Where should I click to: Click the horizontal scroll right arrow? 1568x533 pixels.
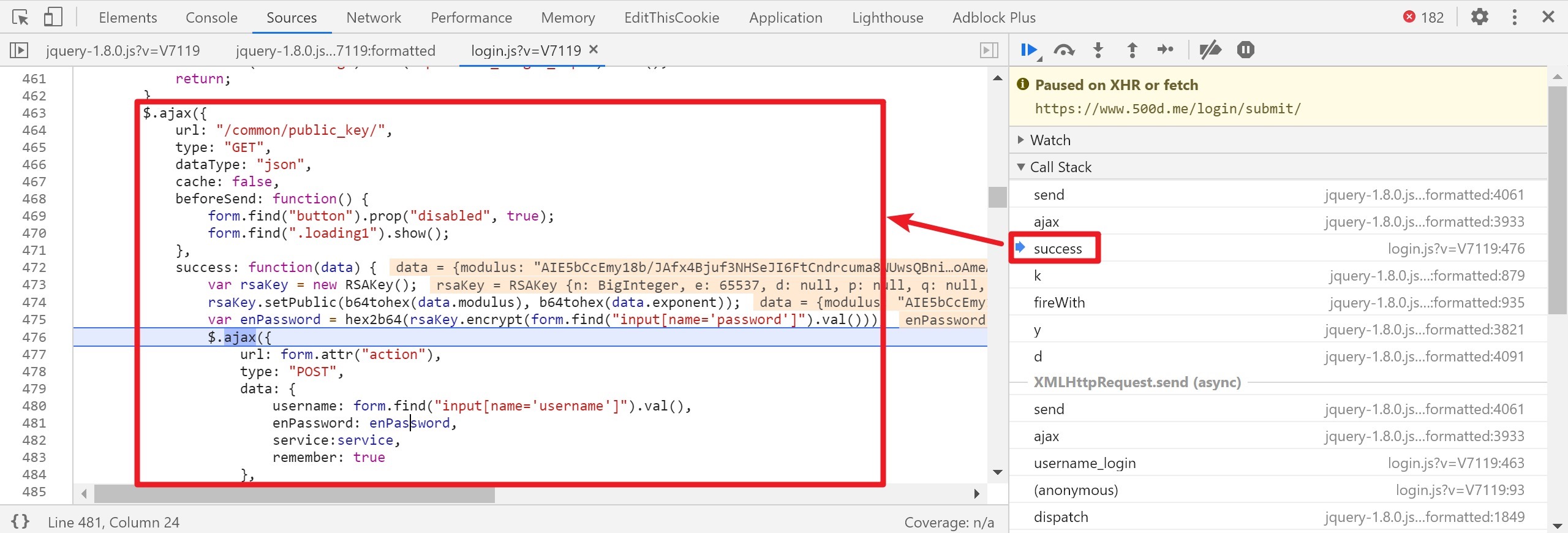[977, 494]
